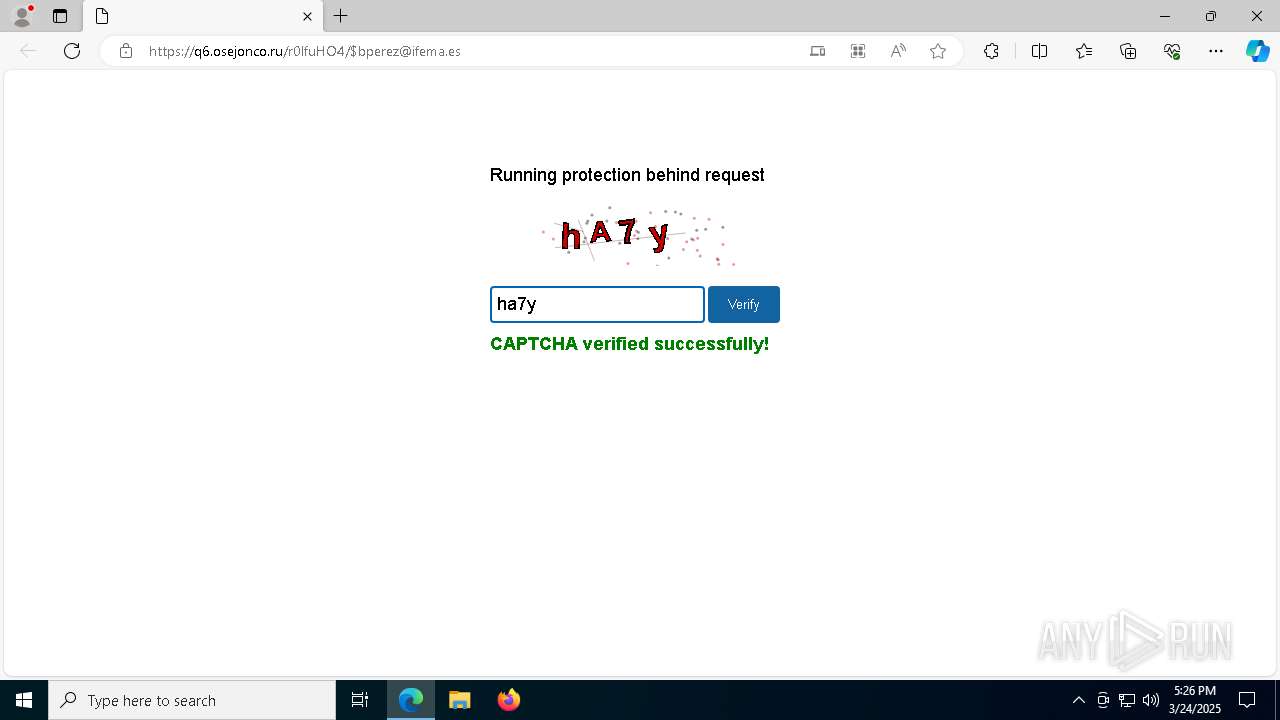Click the CAPTCHA text input field
This screenshot has width=1280, height=720.
point(597,304)
